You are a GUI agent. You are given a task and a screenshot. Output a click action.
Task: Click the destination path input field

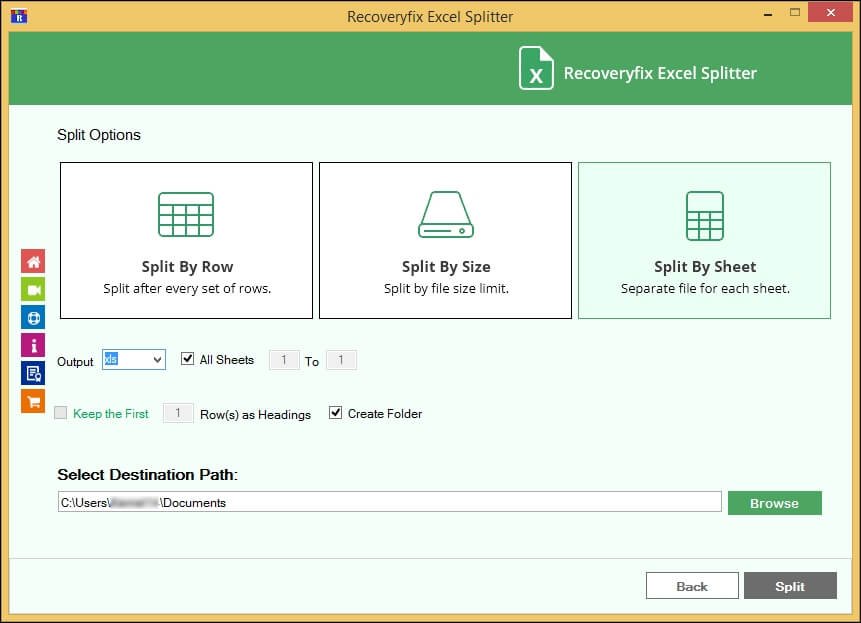click(389, 502)
